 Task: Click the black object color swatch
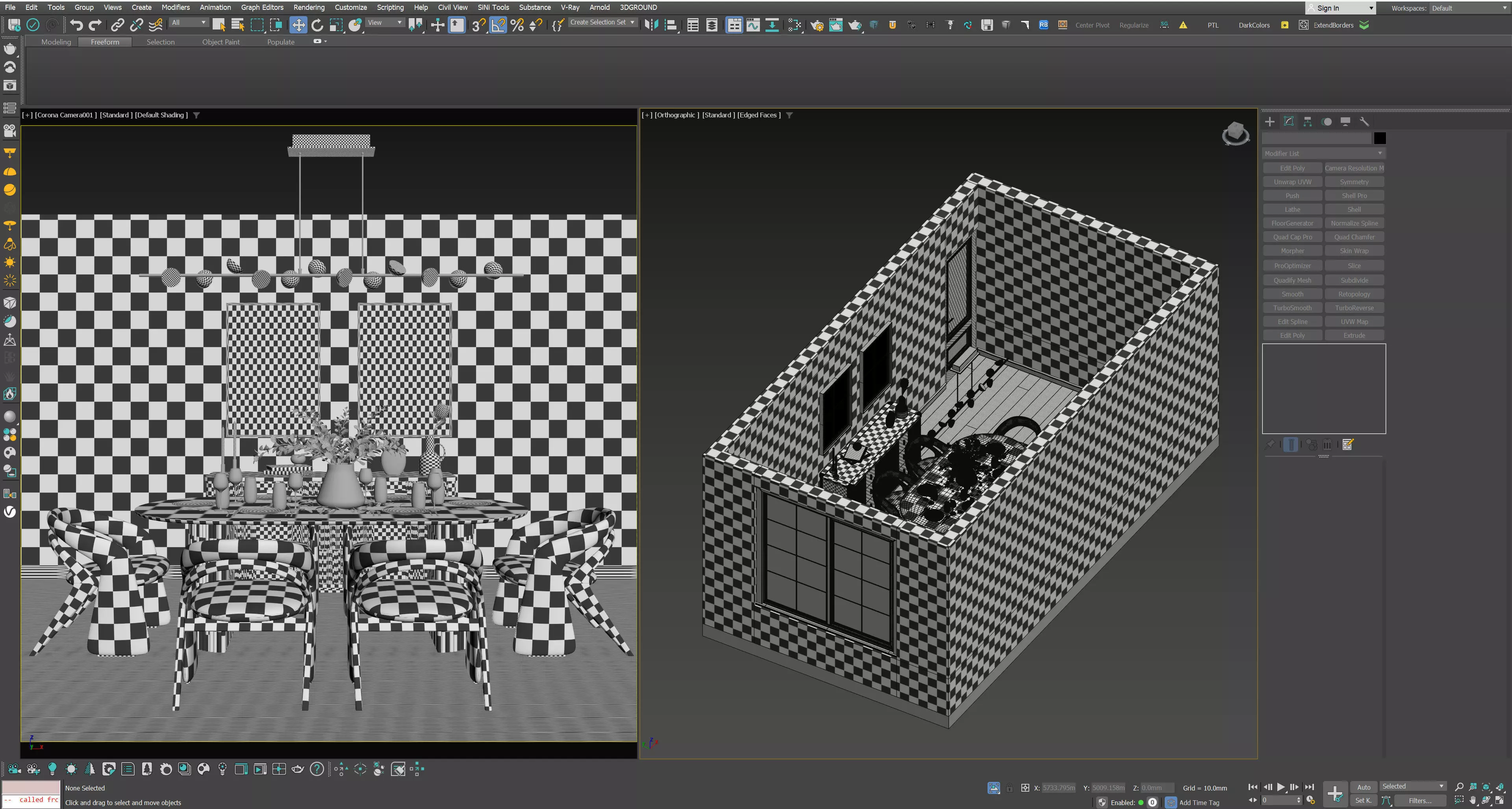(x=1379, y=138)
